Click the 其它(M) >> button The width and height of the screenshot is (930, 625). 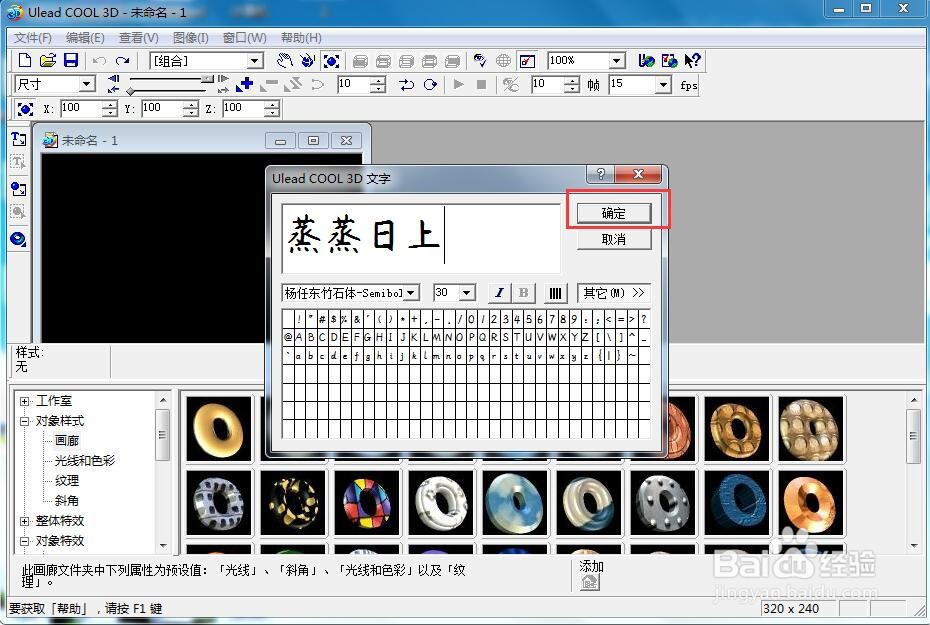coord(614,293)
